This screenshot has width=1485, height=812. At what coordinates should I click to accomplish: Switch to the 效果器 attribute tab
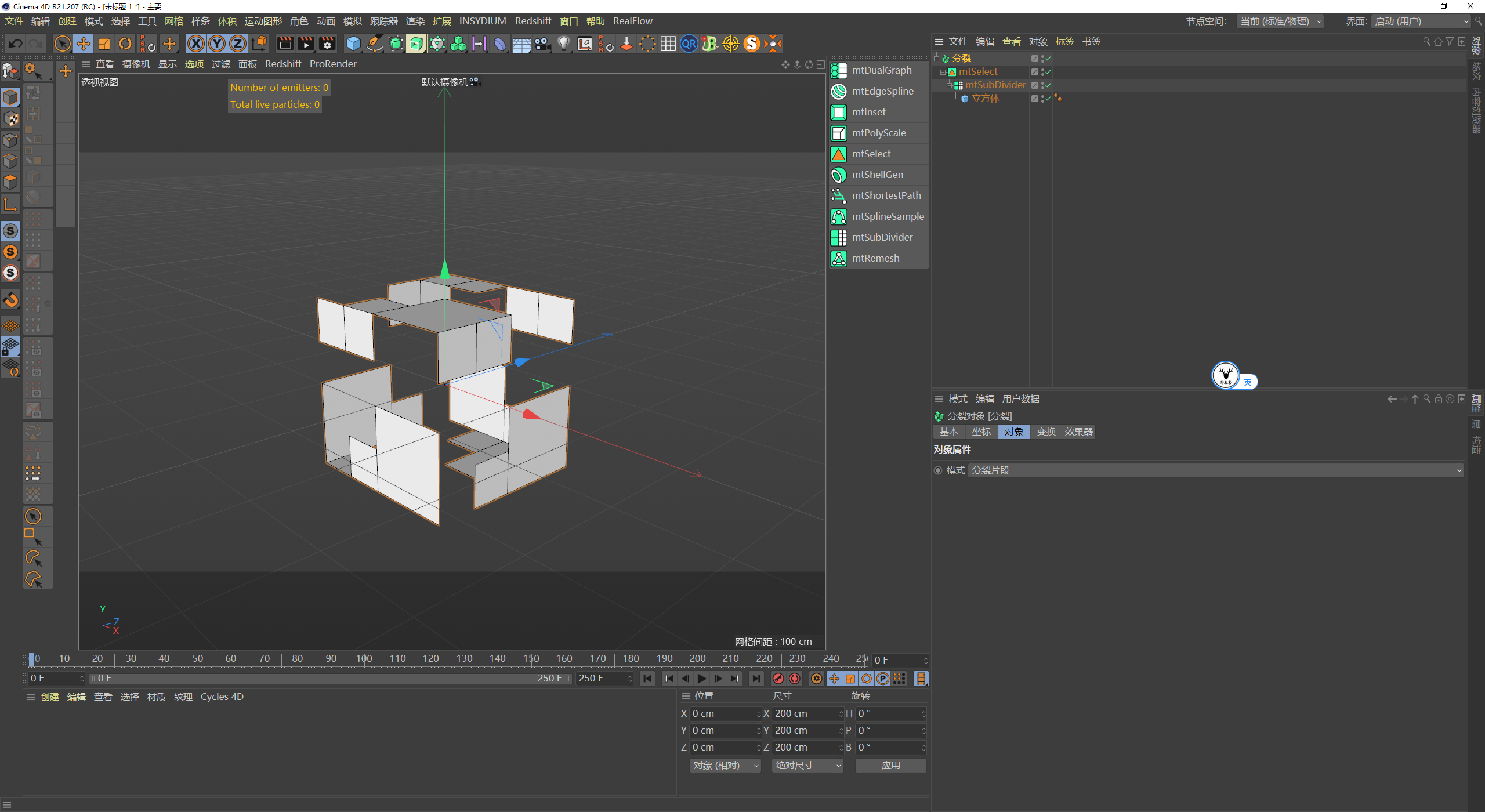[1078, 432]
